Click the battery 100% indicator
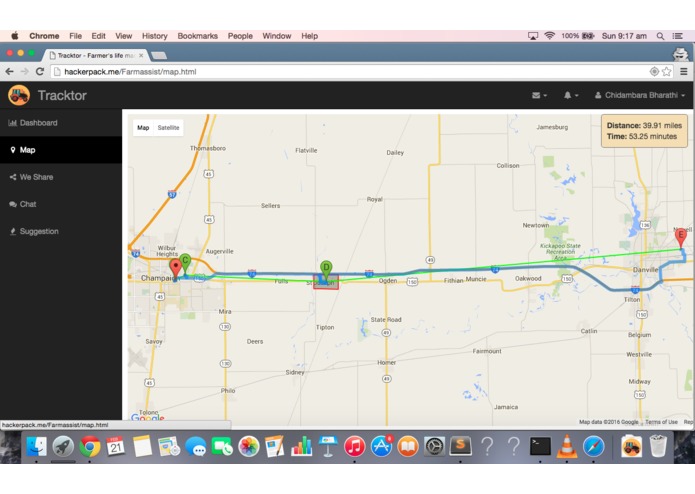Viewport: 695px width, 494px height. tap(578, 36)
